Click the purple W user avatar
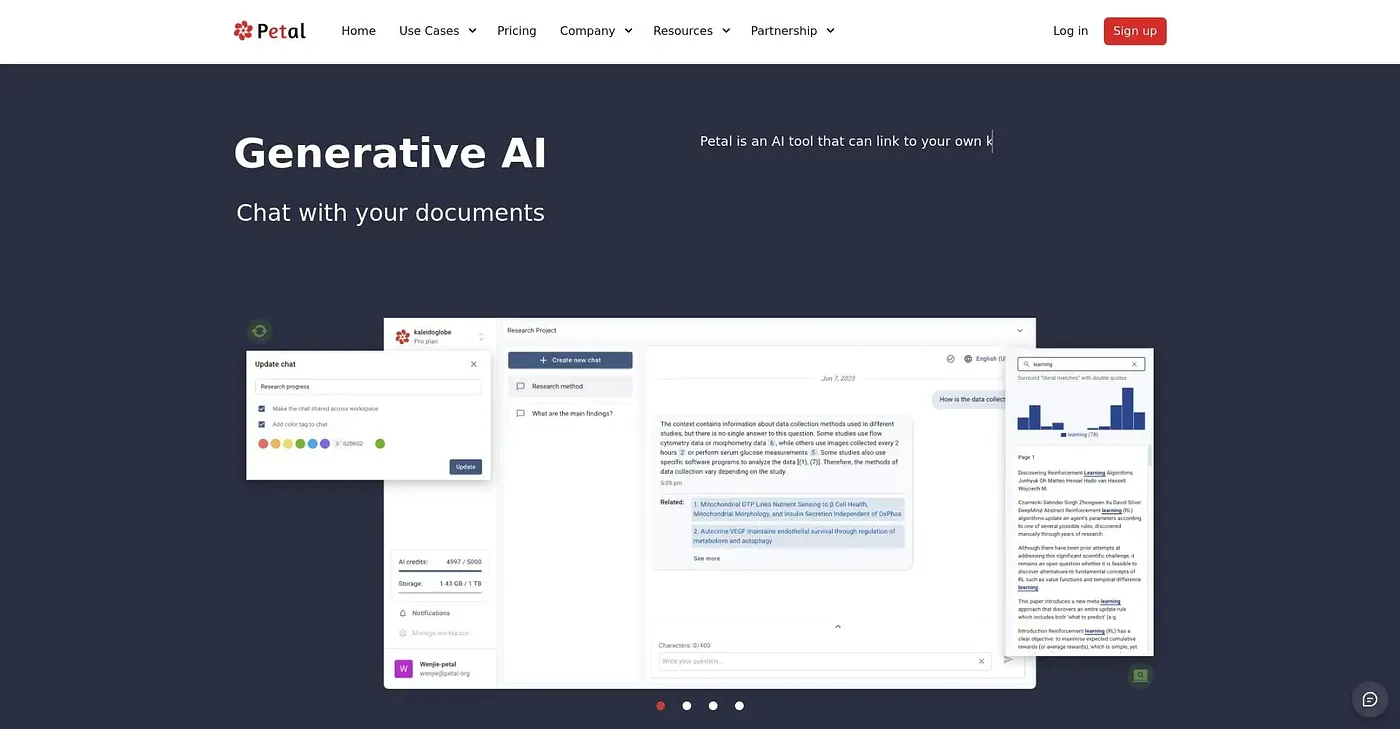Image resolution: width=1400 pixels, height=729 pixels. pos(403,669)
